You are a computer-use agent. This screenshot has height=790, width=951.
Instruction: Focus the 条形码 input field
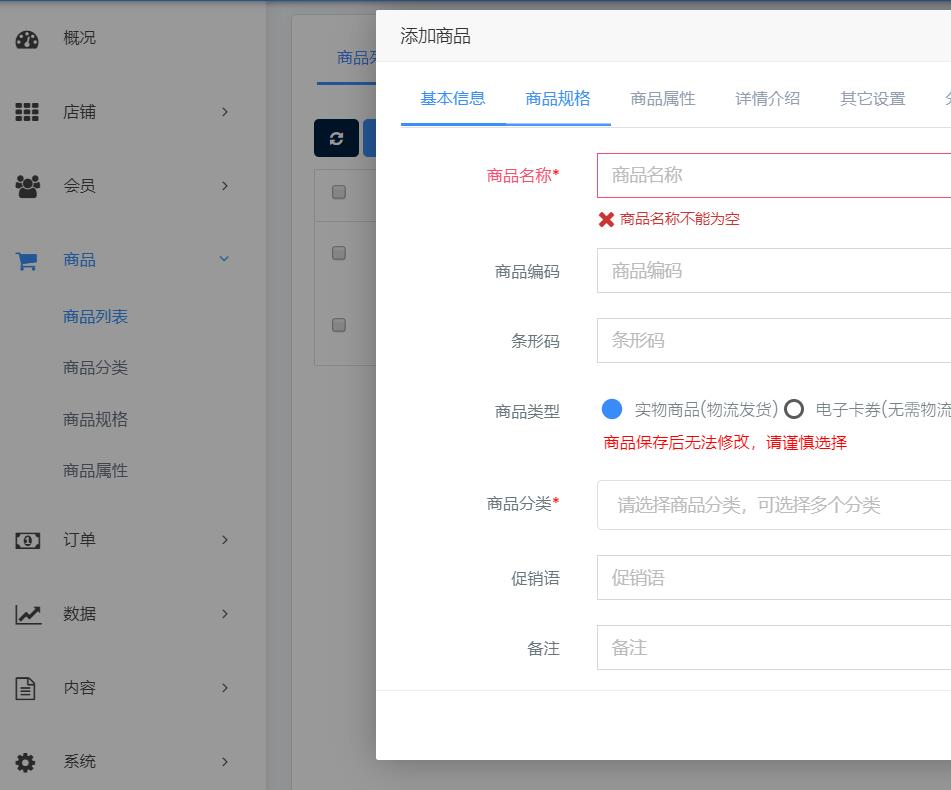pos(774,341)
